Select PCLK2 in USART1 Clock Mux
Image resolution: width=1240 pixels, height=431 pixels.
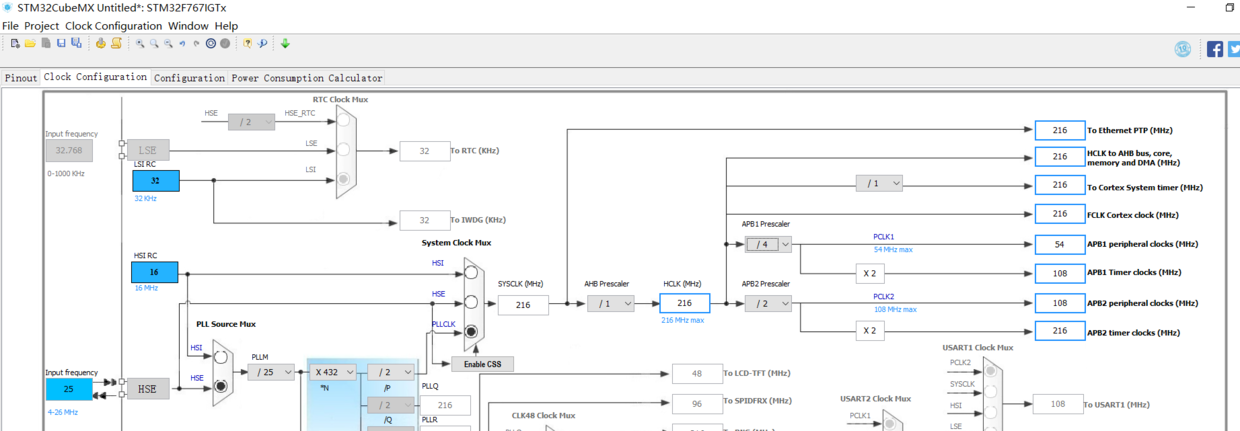(x=990, y=371)
